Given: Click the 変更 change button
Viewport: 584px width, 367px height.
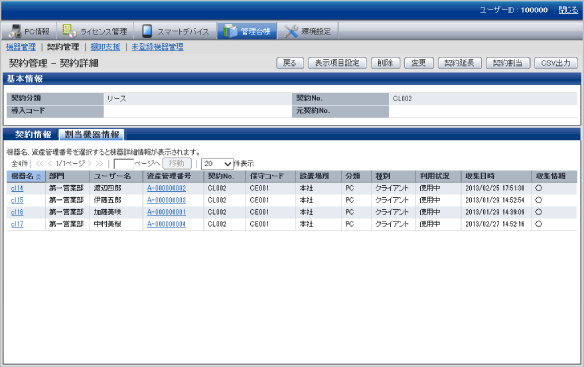Looking at the screenshot, I should 419,63.
